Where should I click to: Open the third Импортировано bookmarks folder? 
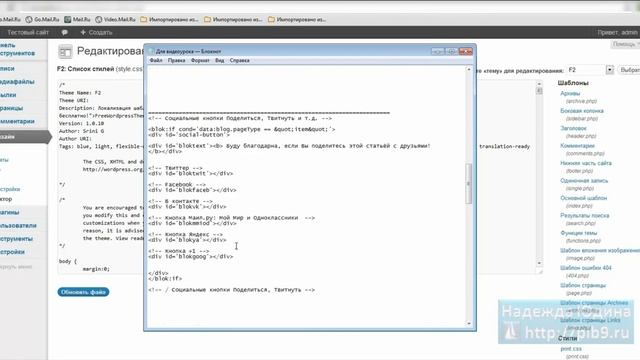pyautogui.click(x=297, y=19)
